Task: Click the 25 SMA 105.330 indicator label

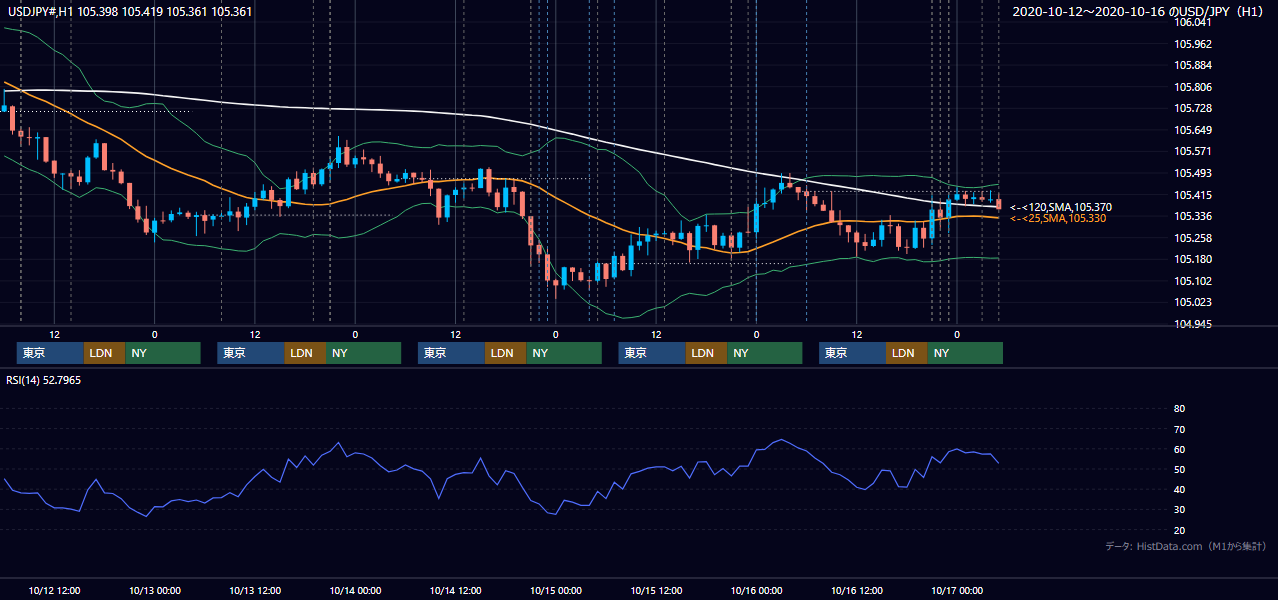Action: click(x=1058, y=218)
